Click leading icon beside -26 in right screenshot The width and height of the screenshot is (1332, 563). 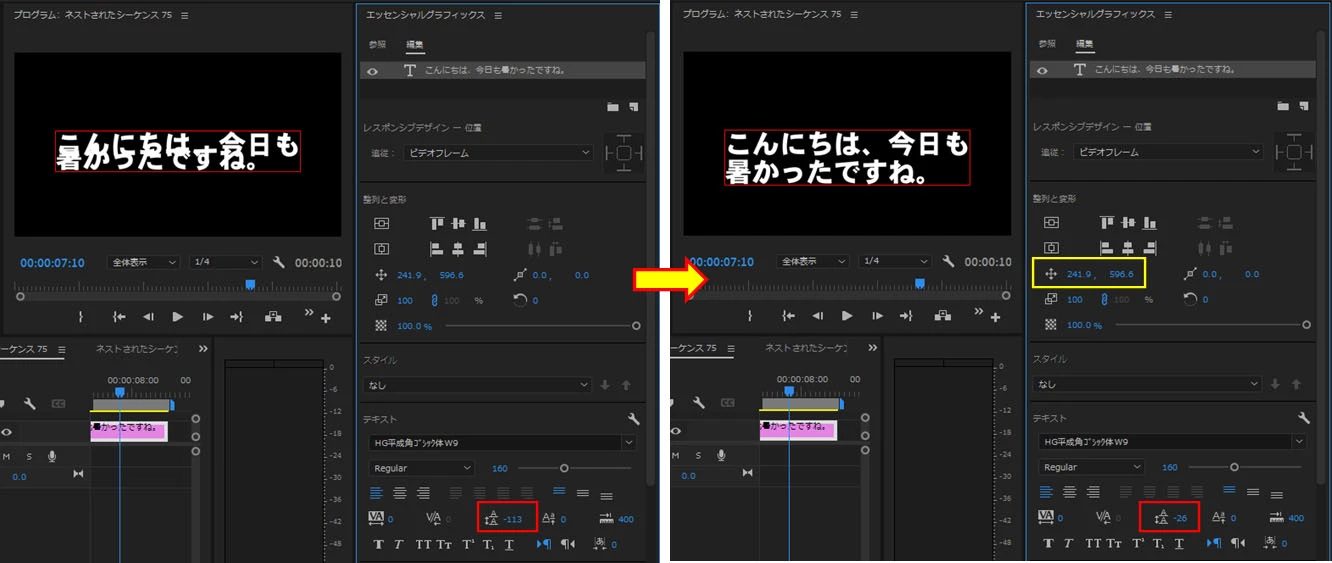click(1161, 517)
